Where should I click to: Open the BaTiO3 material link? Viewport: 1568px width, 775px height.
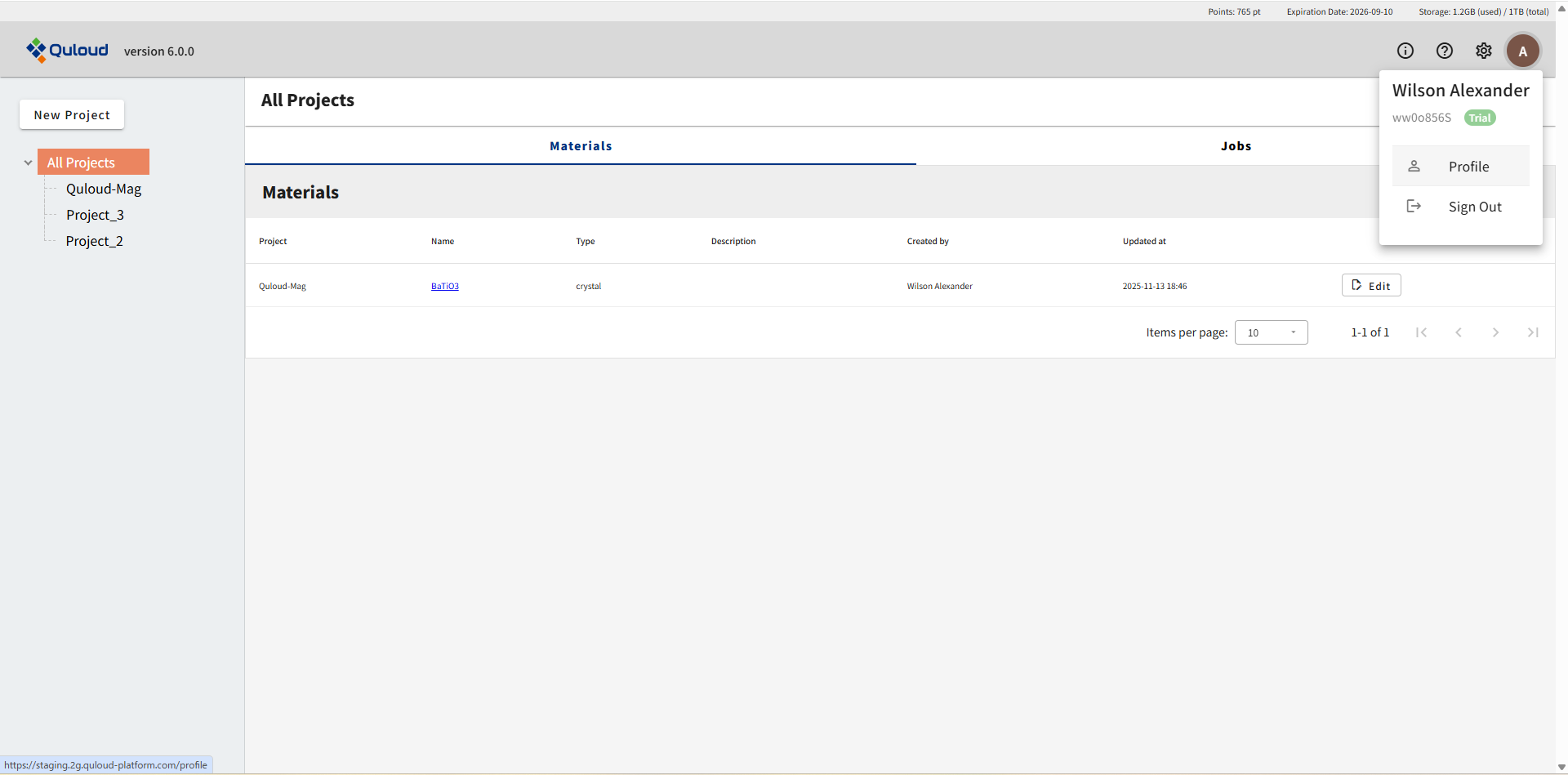tap(444, 286)
